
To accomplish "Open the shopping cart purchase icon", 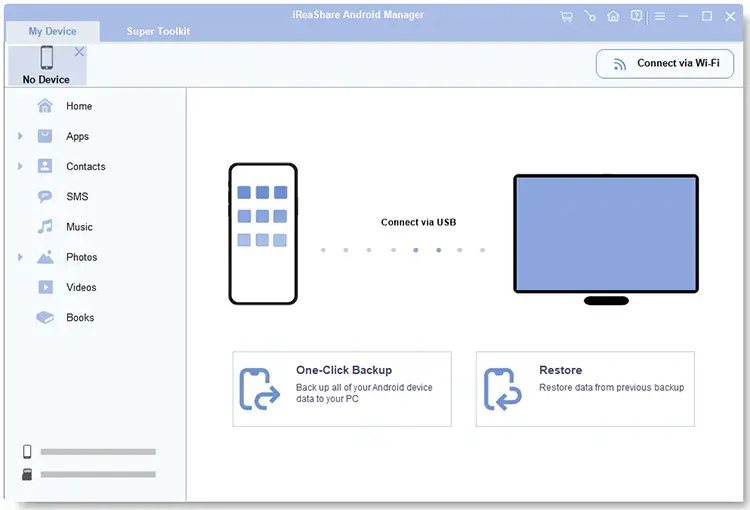I will 566,17.
